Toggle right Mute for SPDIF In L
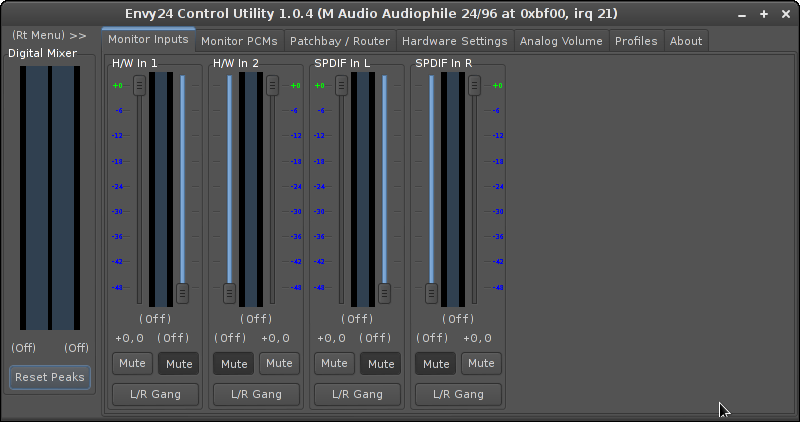Screen dimensions: 800x422 [381, 363]
